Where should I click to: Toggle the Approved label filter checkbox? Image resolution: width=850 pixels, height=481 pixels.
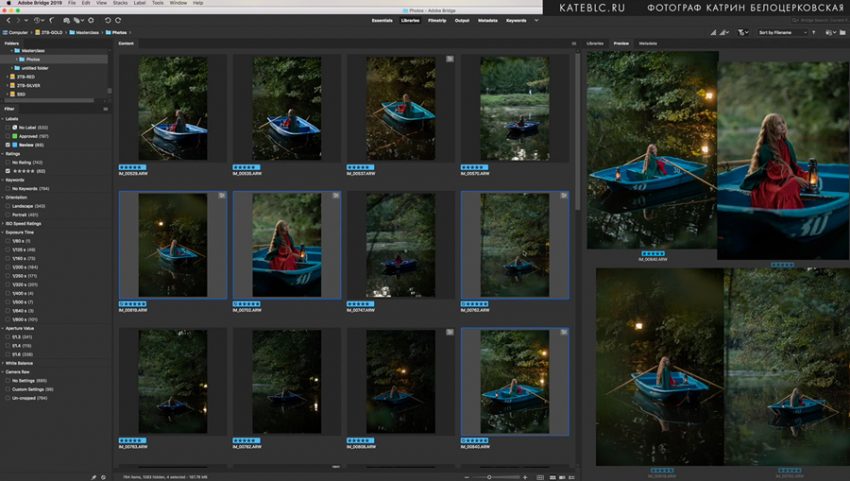click(x=8, y=136)
